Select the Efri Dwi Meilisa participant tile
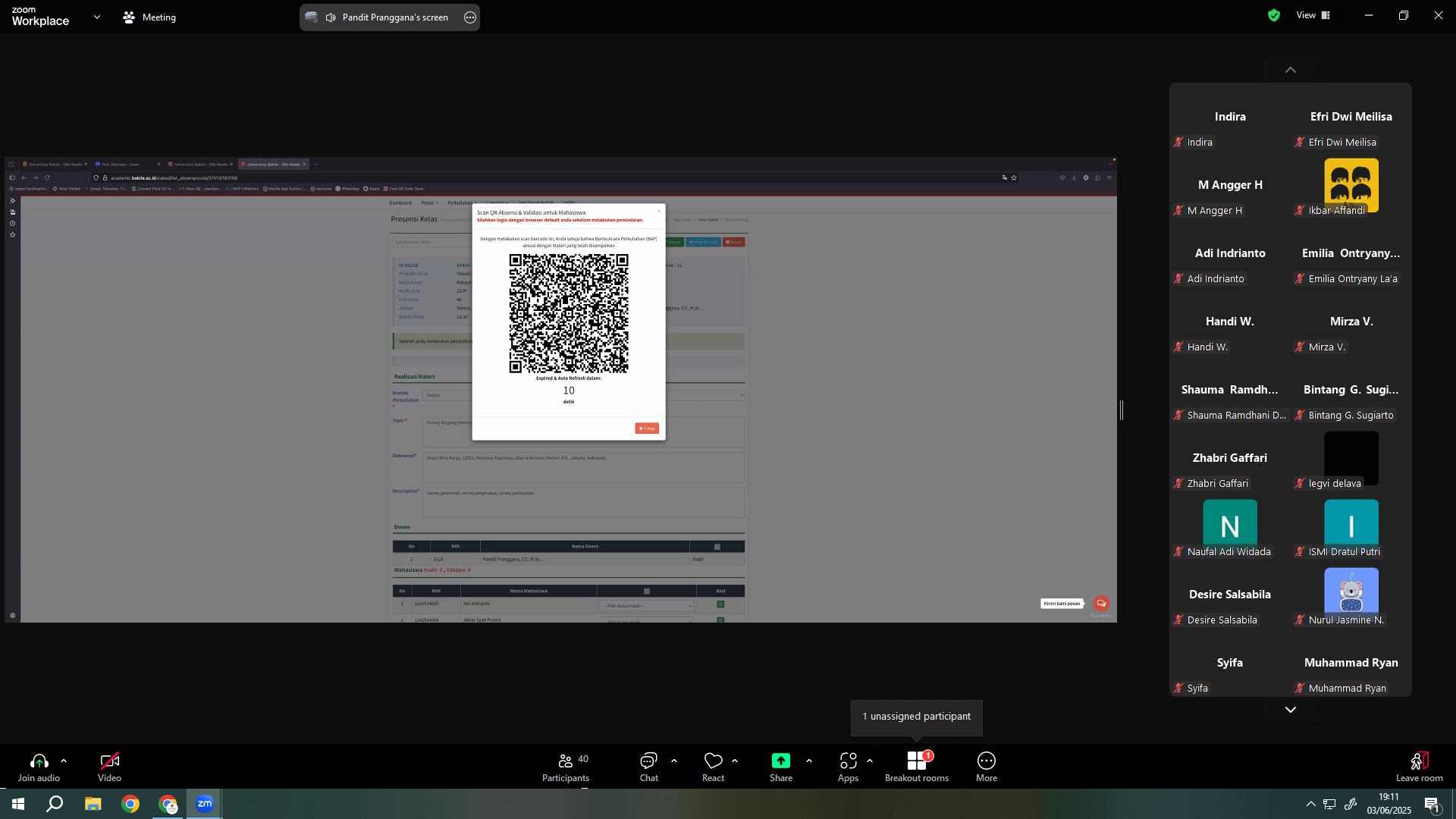1456x819 pixels. [1351, 117]
